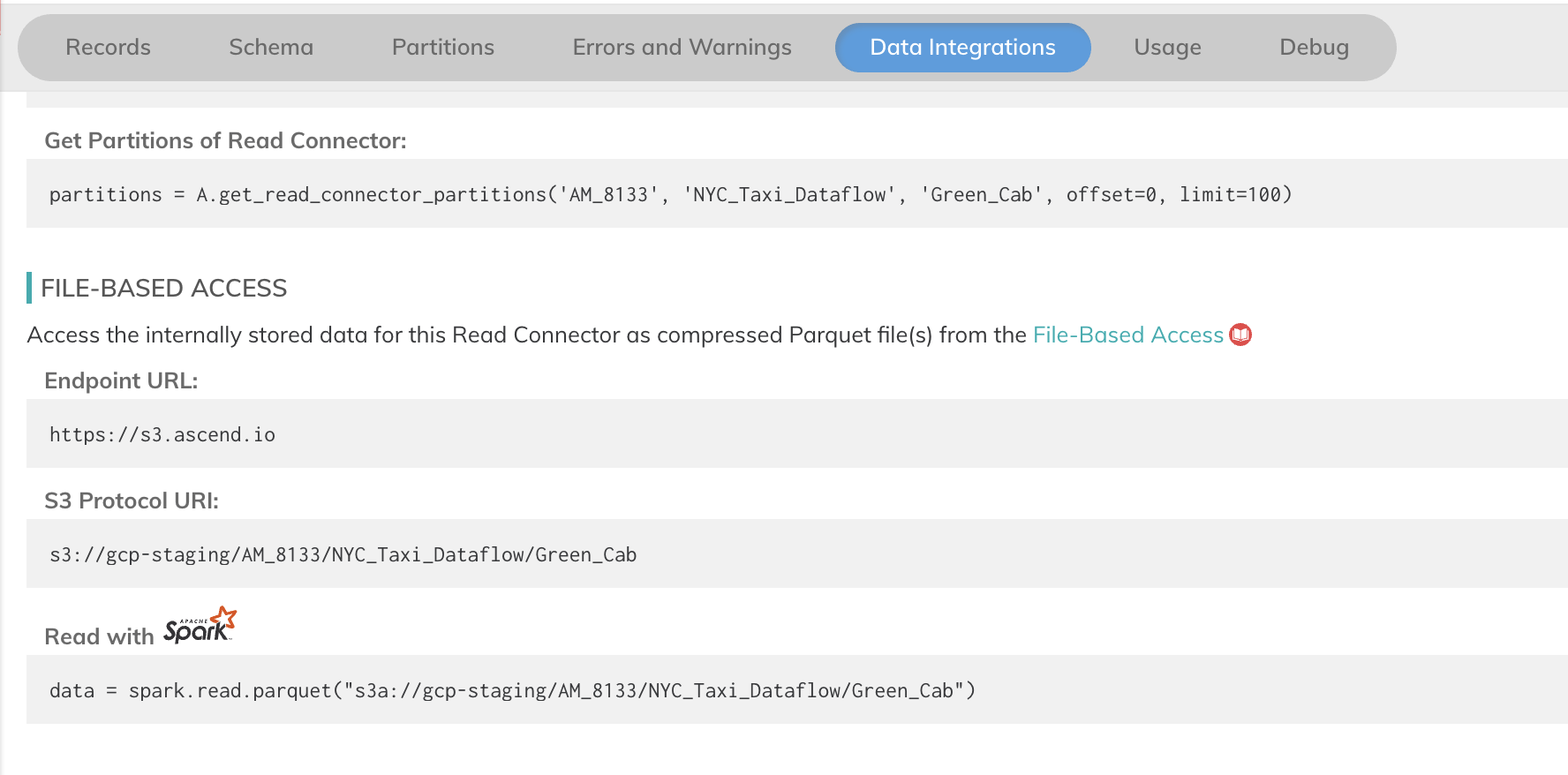Click the S3 Protocol URI label

(x=132, y=501)
